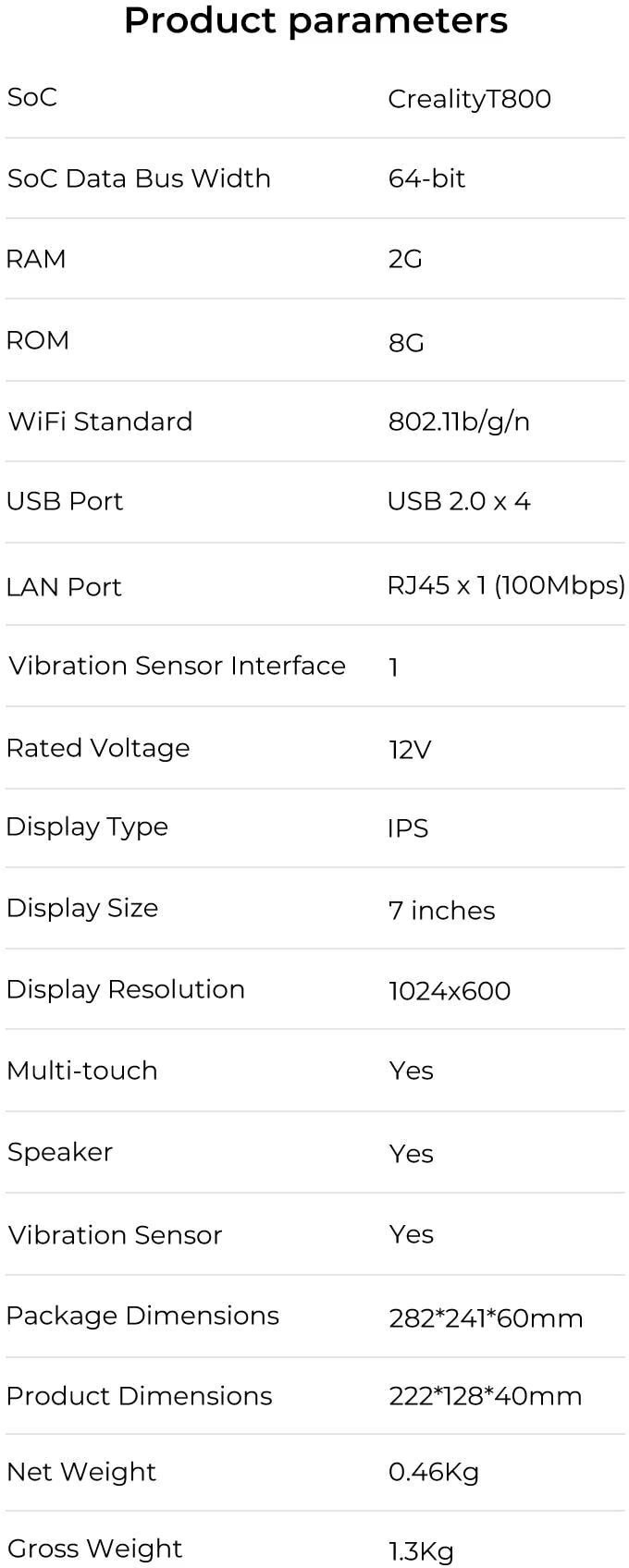Click the 222*128*40mm product dimensions value
629x1568 pixels.
coord(485,1396)
